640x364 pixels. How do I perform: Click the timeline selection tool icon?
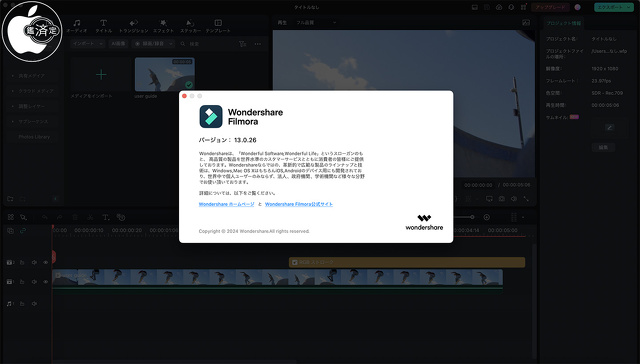(23, 217)
